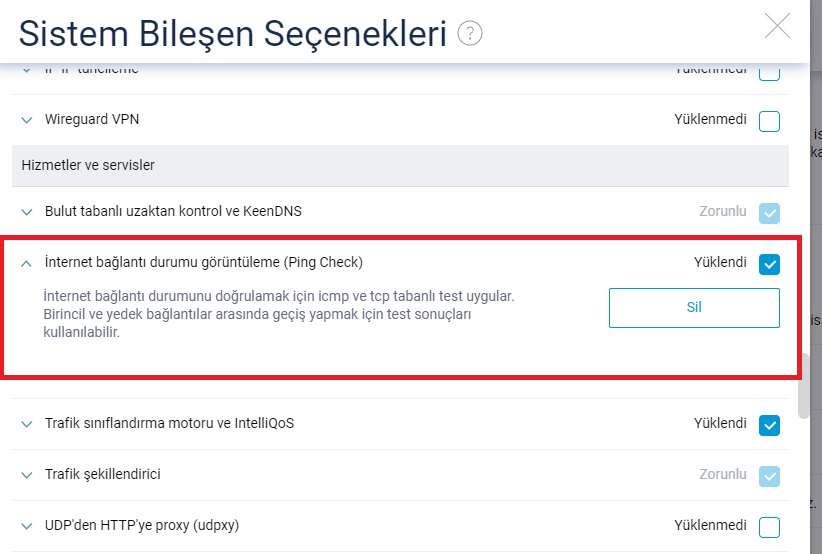822x554 pixels.
Task: Enable UDP'den HTTP'ye proxy checkbox
Action: [x=769, y=527]
